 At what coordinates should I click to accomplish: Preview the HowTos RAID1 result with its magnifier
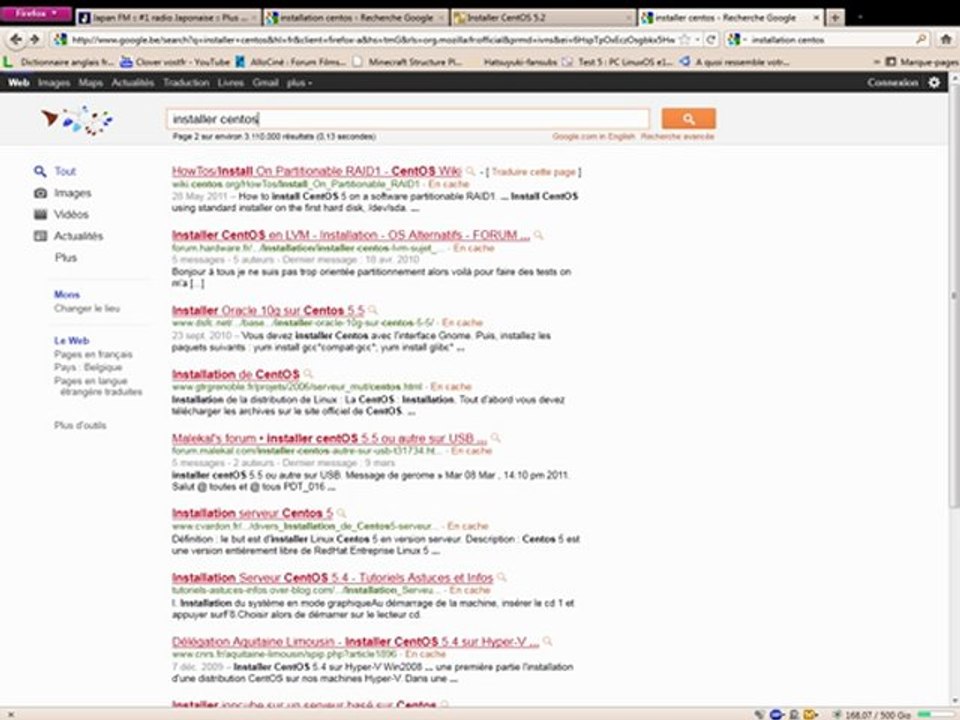[x=470, y=171]
